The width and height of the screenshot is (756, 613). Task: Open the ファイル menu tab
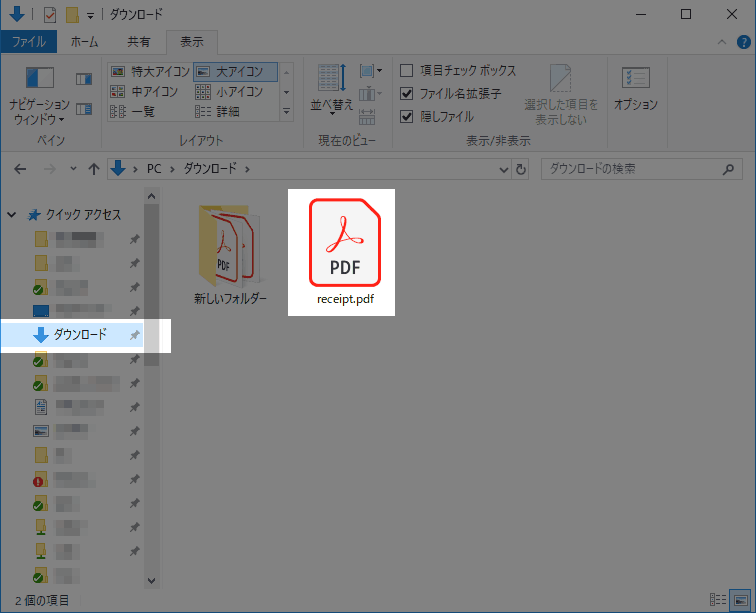(29, 42)
